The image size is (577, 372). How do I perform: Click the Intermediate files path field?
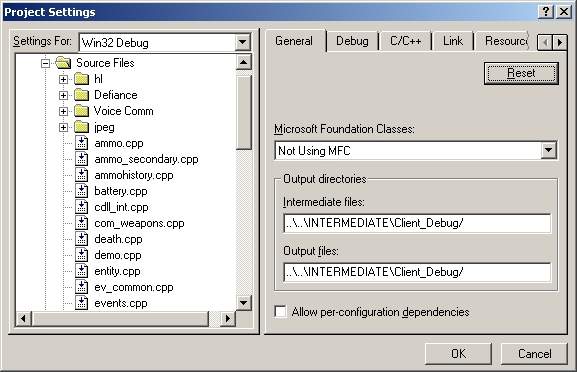point(417,223)
